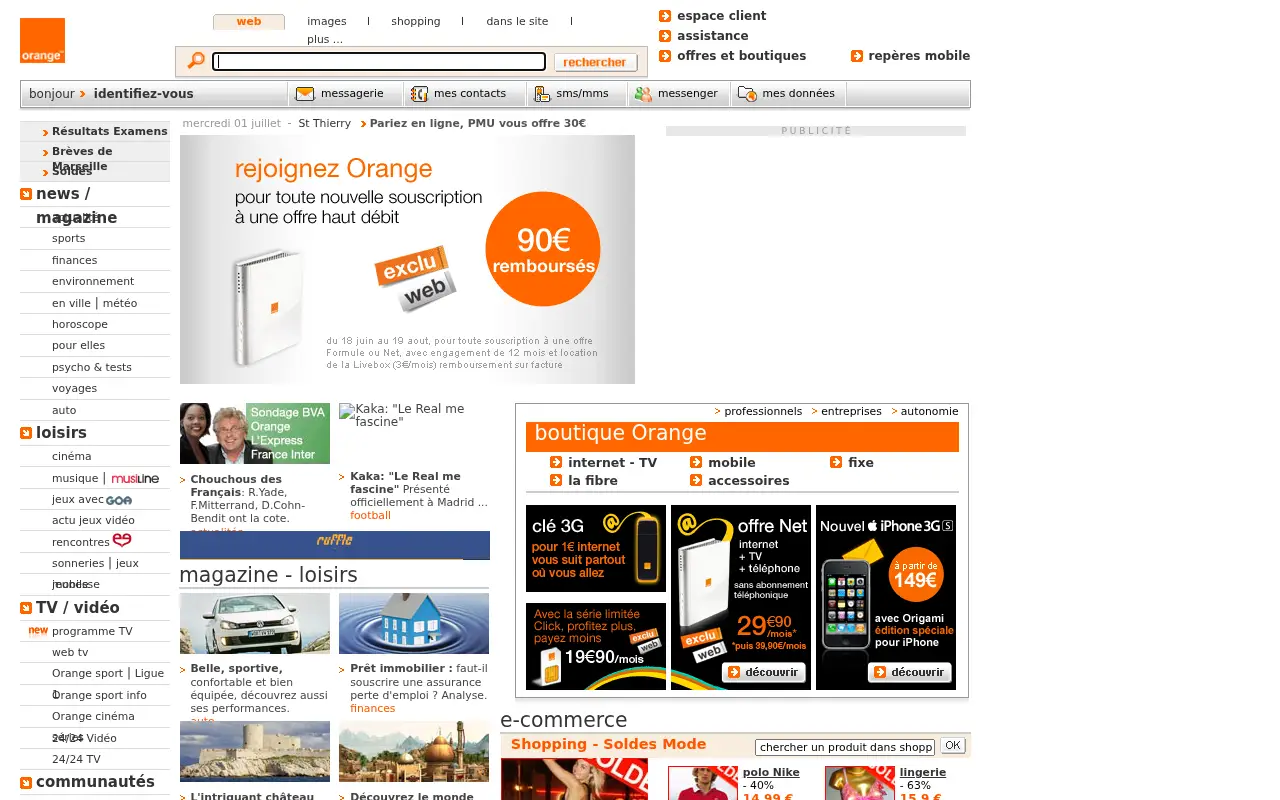
Task: Open the autonomie tab in boutique
Action: pyautogui.click(x=929, y=411)
